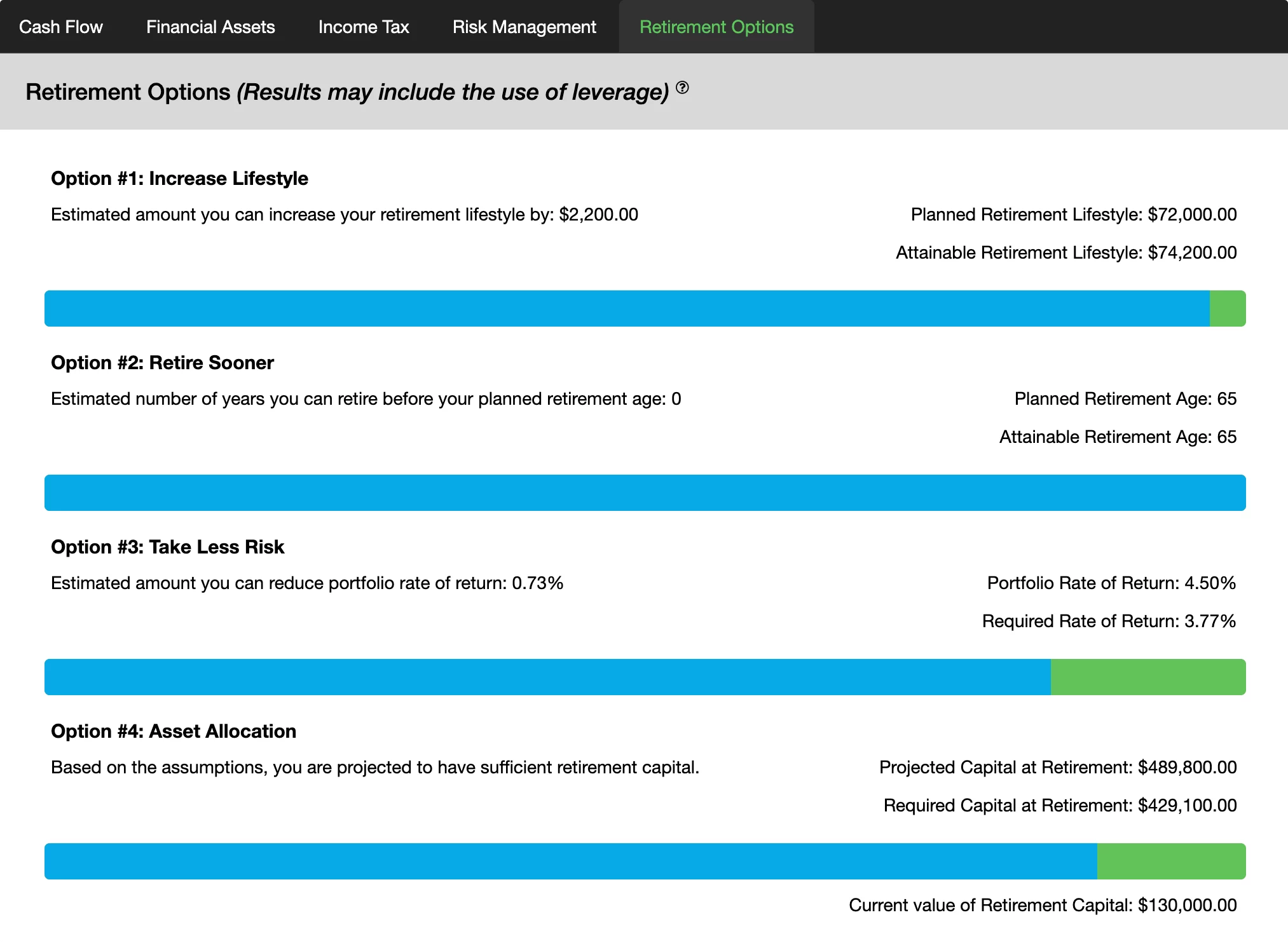The image size is (1288, 943).
Task: Click the Option #2: Retire Sooner heading
Action: point(162,363)
